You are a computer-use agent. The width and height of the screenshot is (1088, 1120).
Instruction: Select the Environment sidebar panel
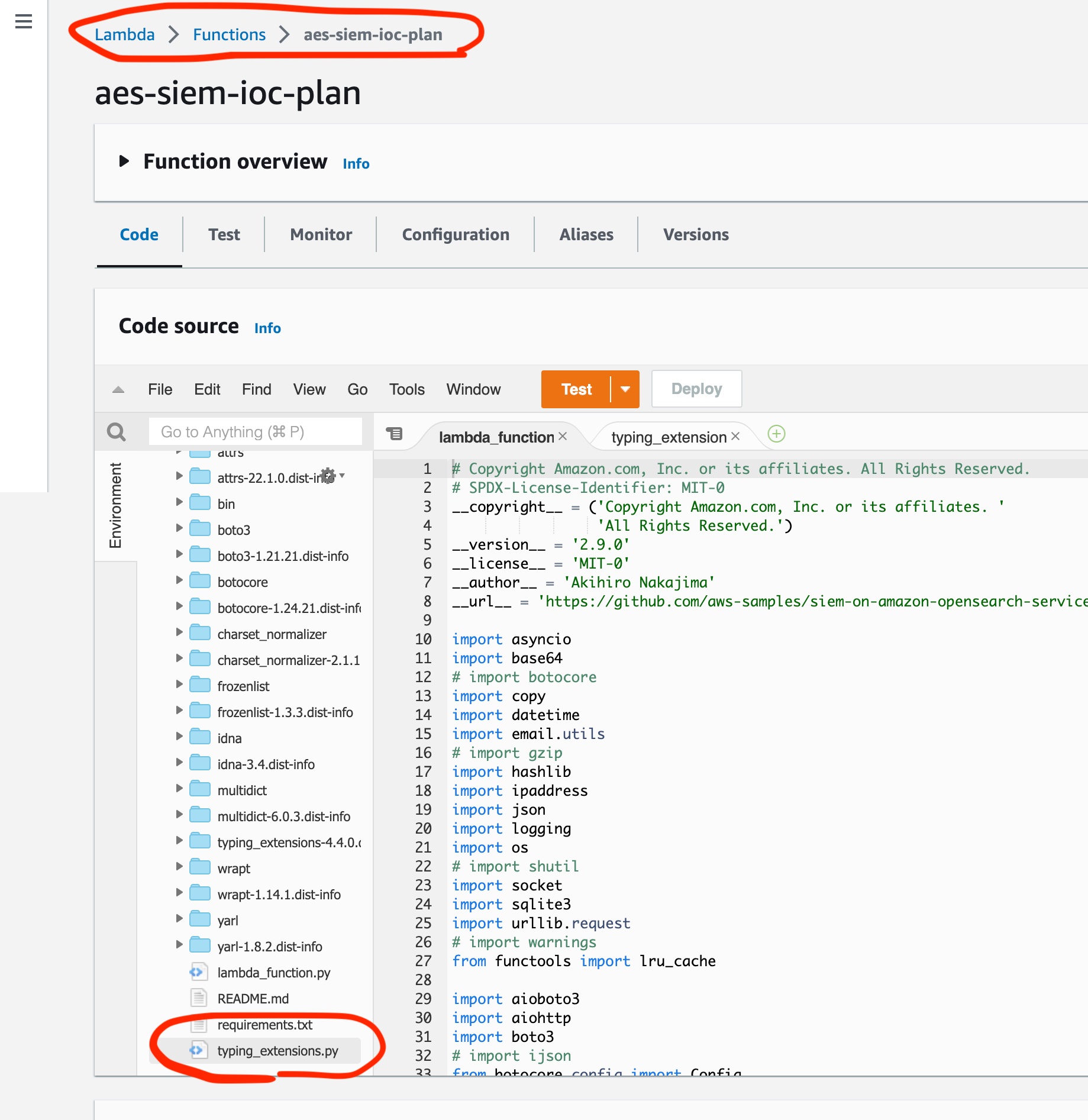click(116, 506)
